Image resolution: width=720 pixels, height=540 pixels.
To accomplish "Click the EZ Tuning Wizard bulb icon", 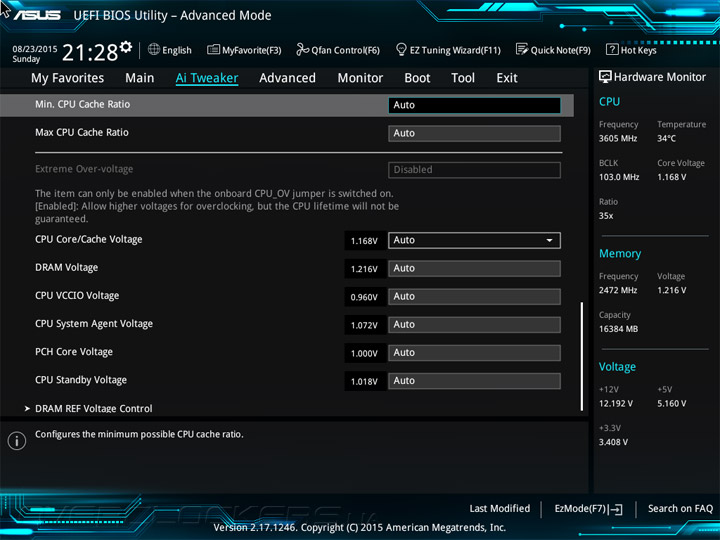I will click(401, 49).
